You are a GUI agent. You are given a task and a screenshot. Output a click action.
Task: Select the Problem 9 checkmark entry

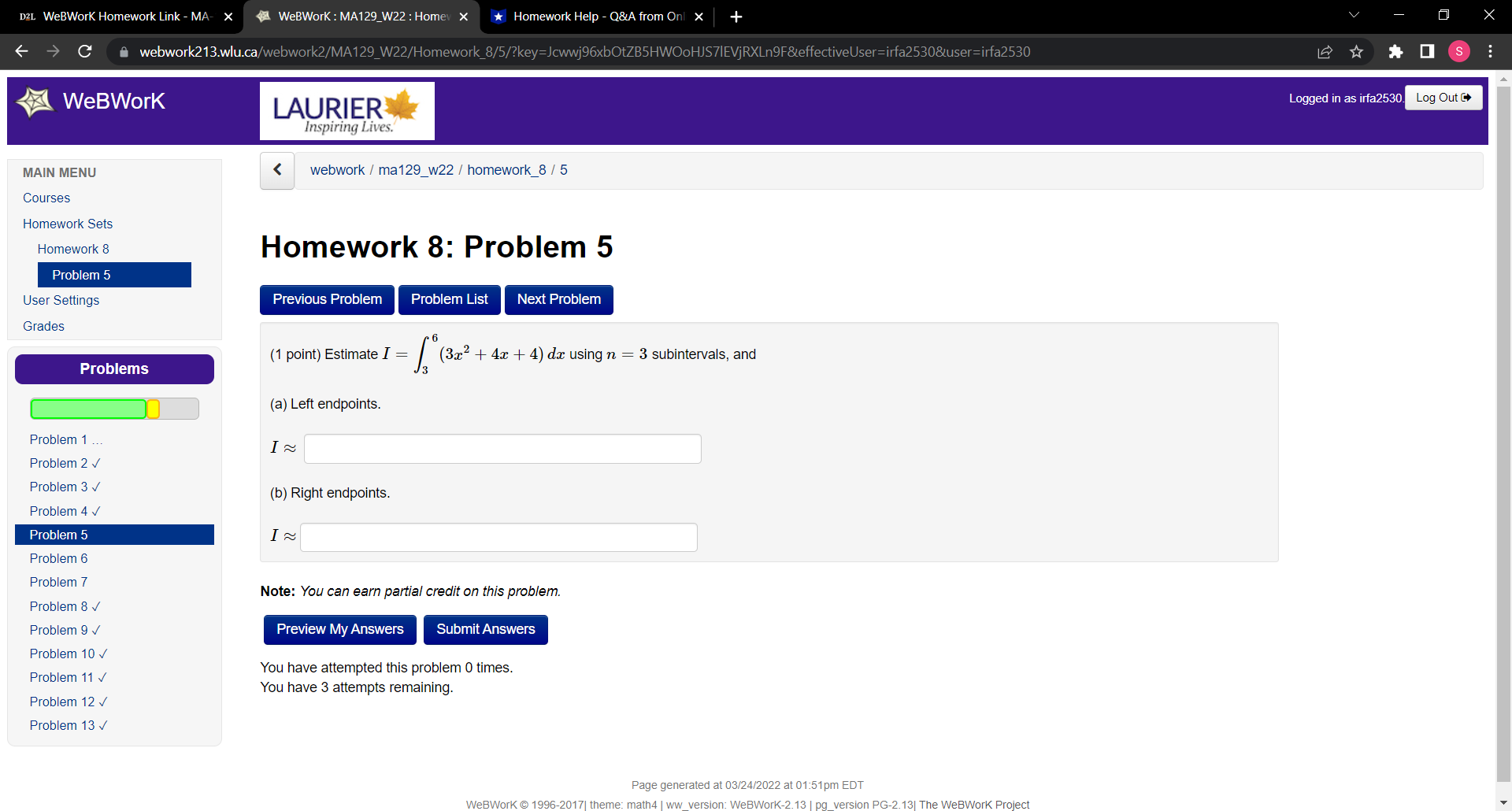tap(65, 630)
